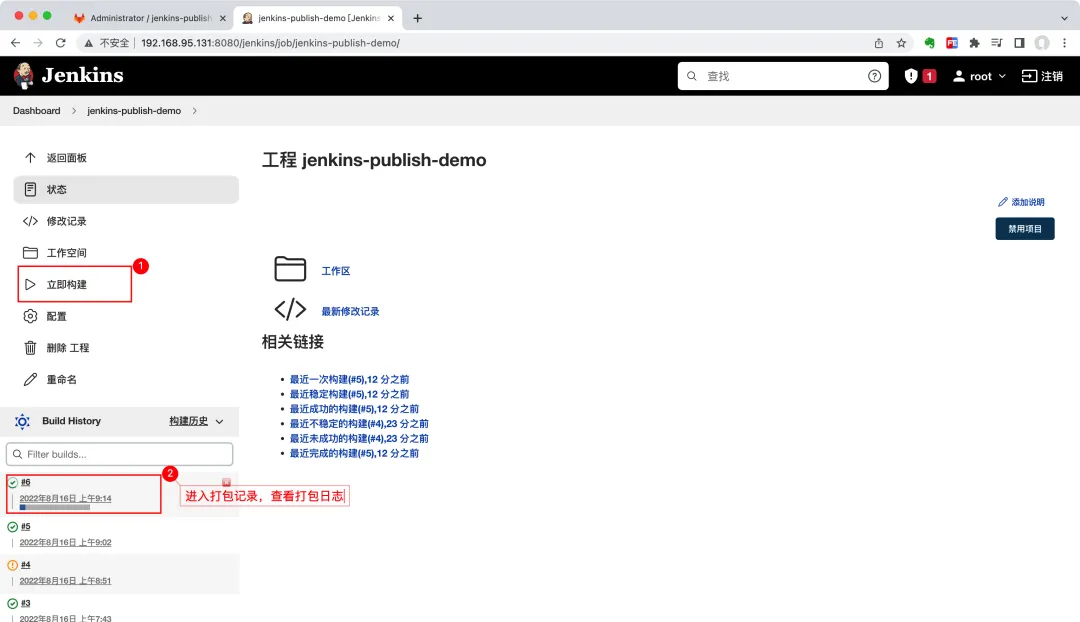Screen dimensions: 1080x622
Task: Click the 禁用项目 button
Action: coord(1025,229)
